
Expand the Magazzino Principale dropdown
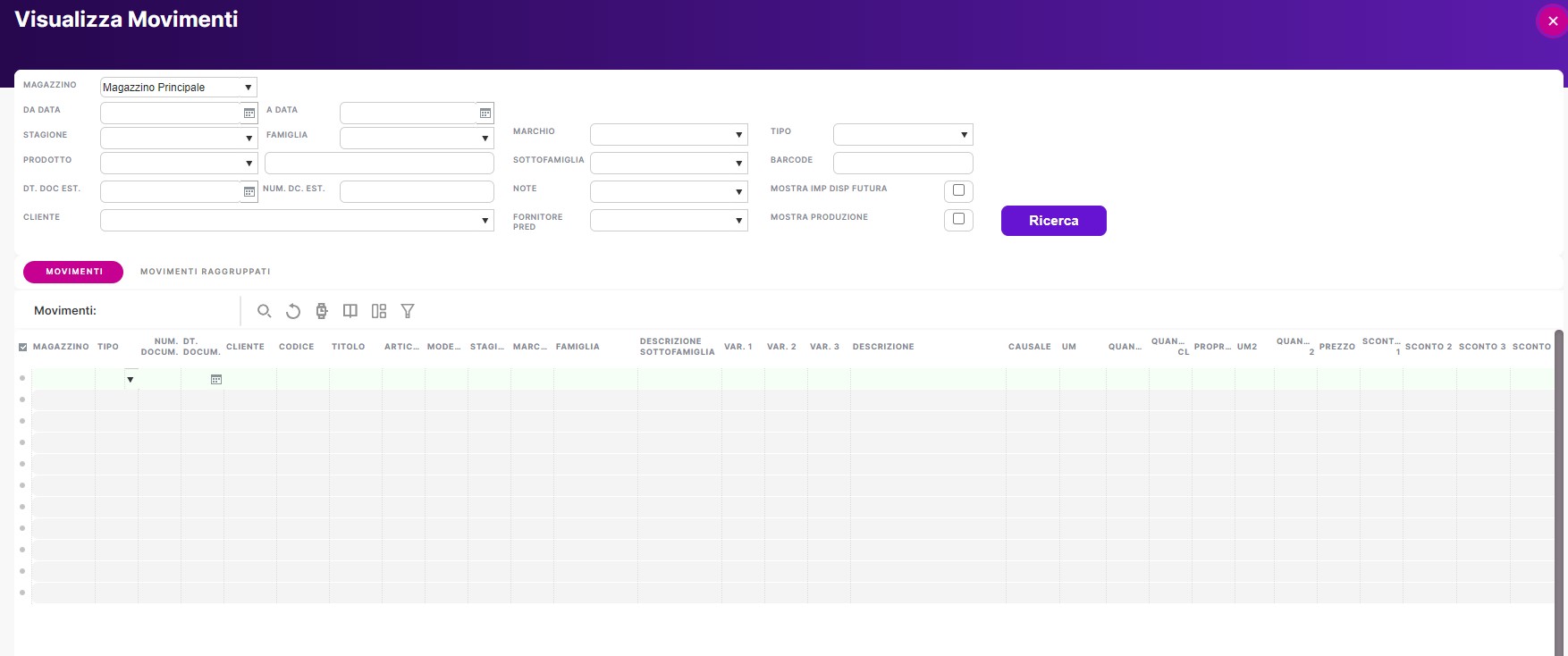coord(248,88)
